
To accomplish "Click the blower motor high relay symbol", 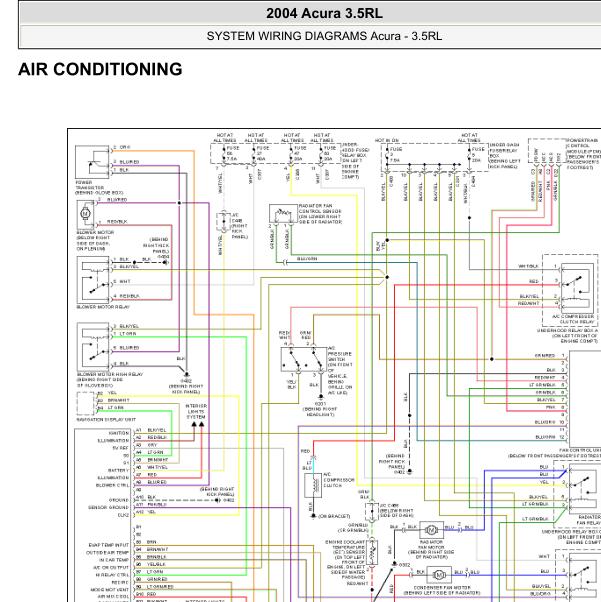I will click(x=93, y=347).
